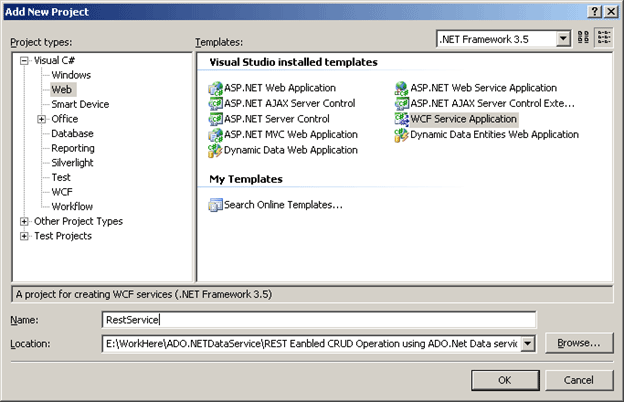Choose the ASP.NET Web Service Application icon
624x402 pixels.
click(x=402, y=88)
